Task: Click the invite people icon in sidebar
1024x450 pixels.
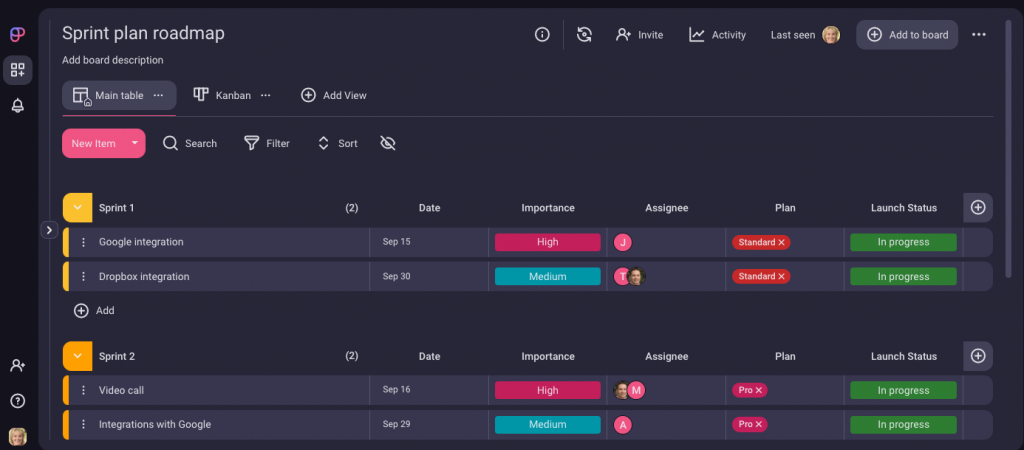Action: tap(18, 366)
